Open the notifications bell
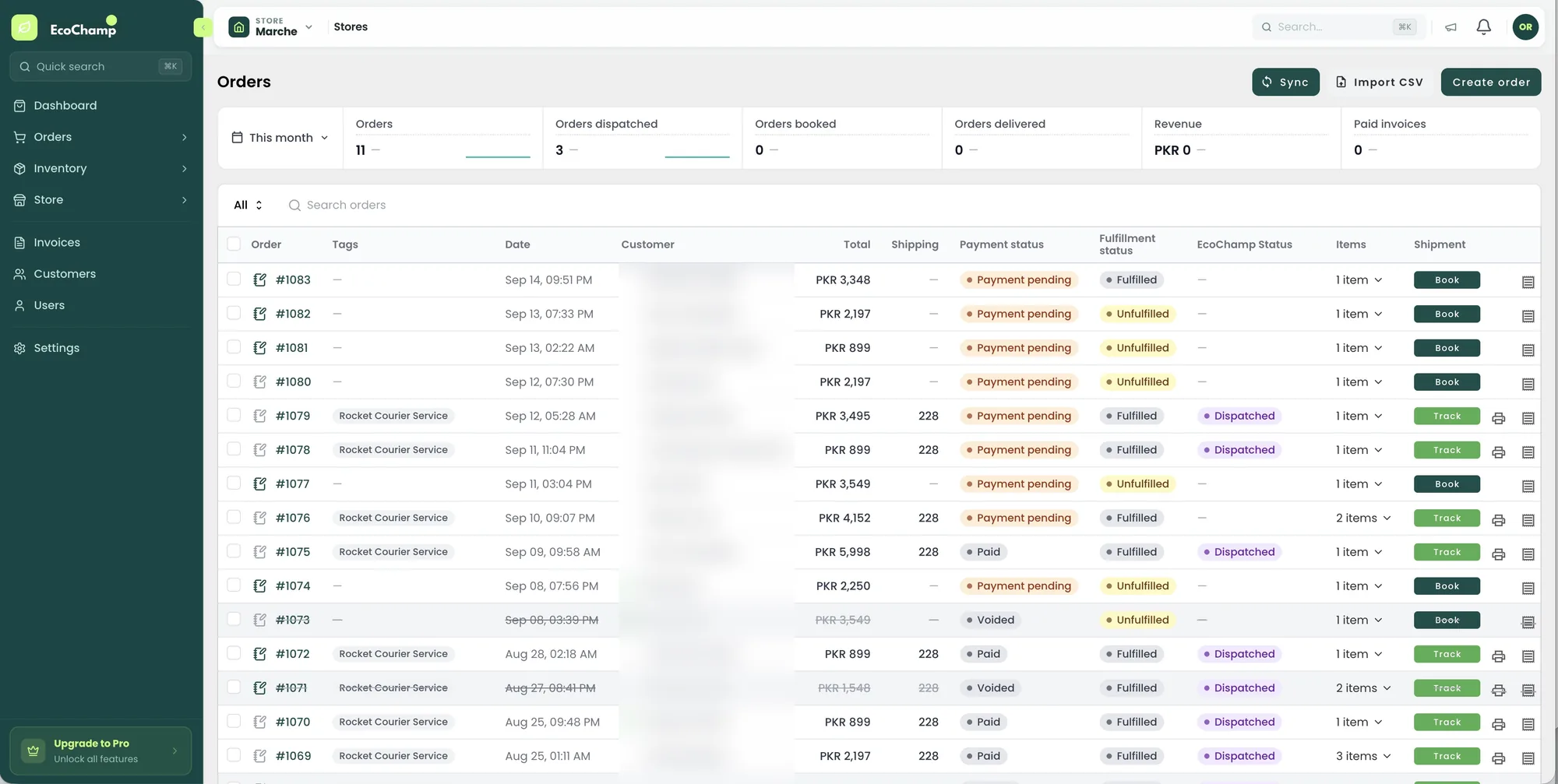This screenshot has width=1558, height=784. (1483, 27)
